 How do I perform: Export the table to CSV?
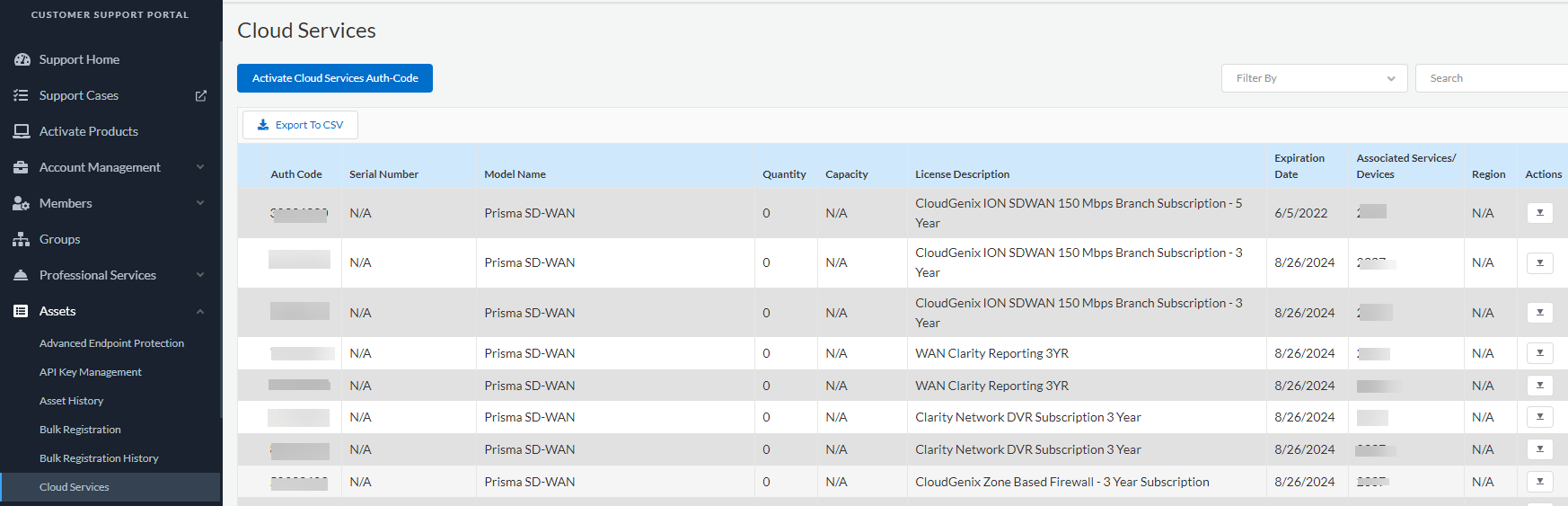(300, 125)
